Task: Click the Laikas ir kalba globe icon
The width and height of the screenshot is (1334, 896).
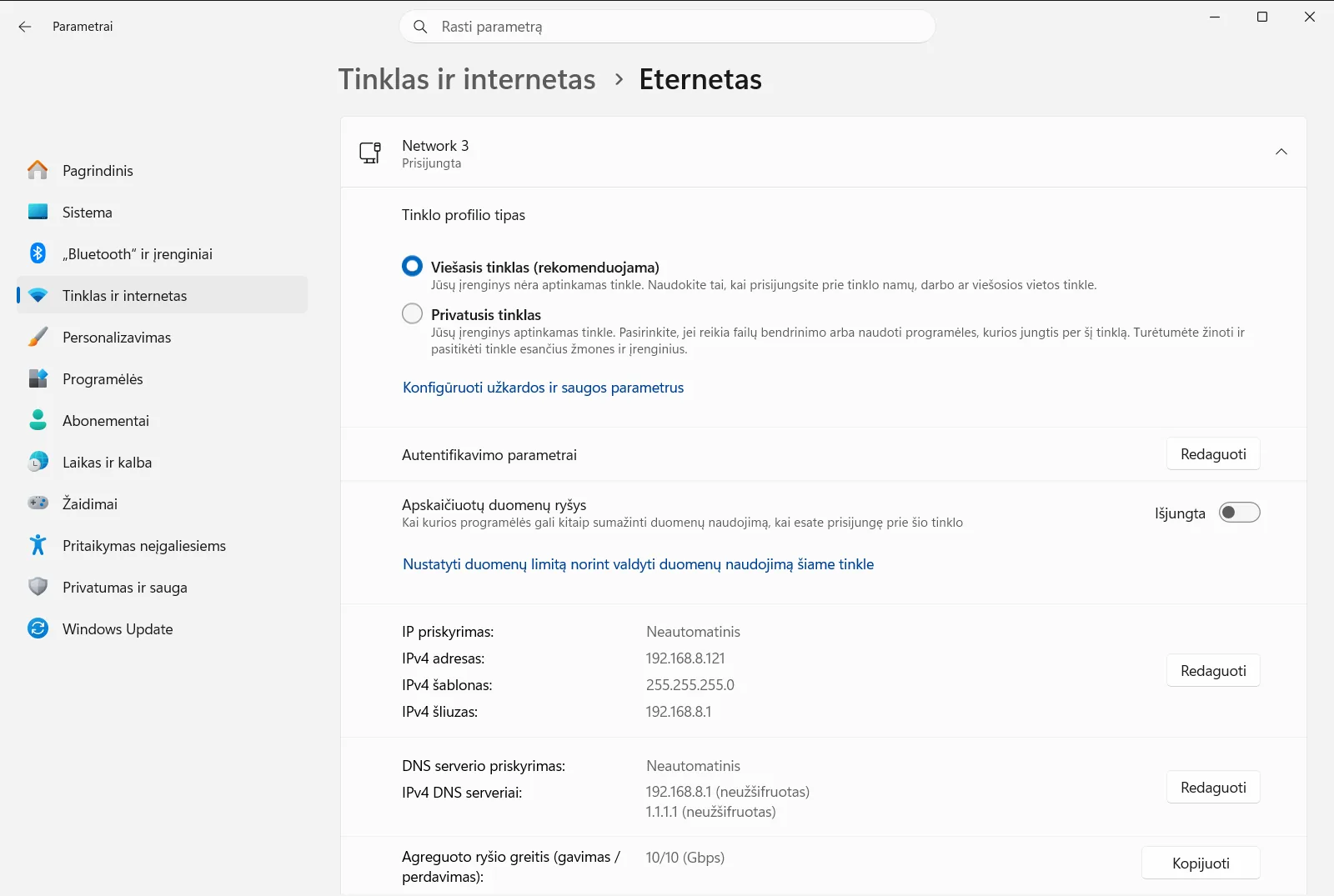Action: [x=38, y=462]
